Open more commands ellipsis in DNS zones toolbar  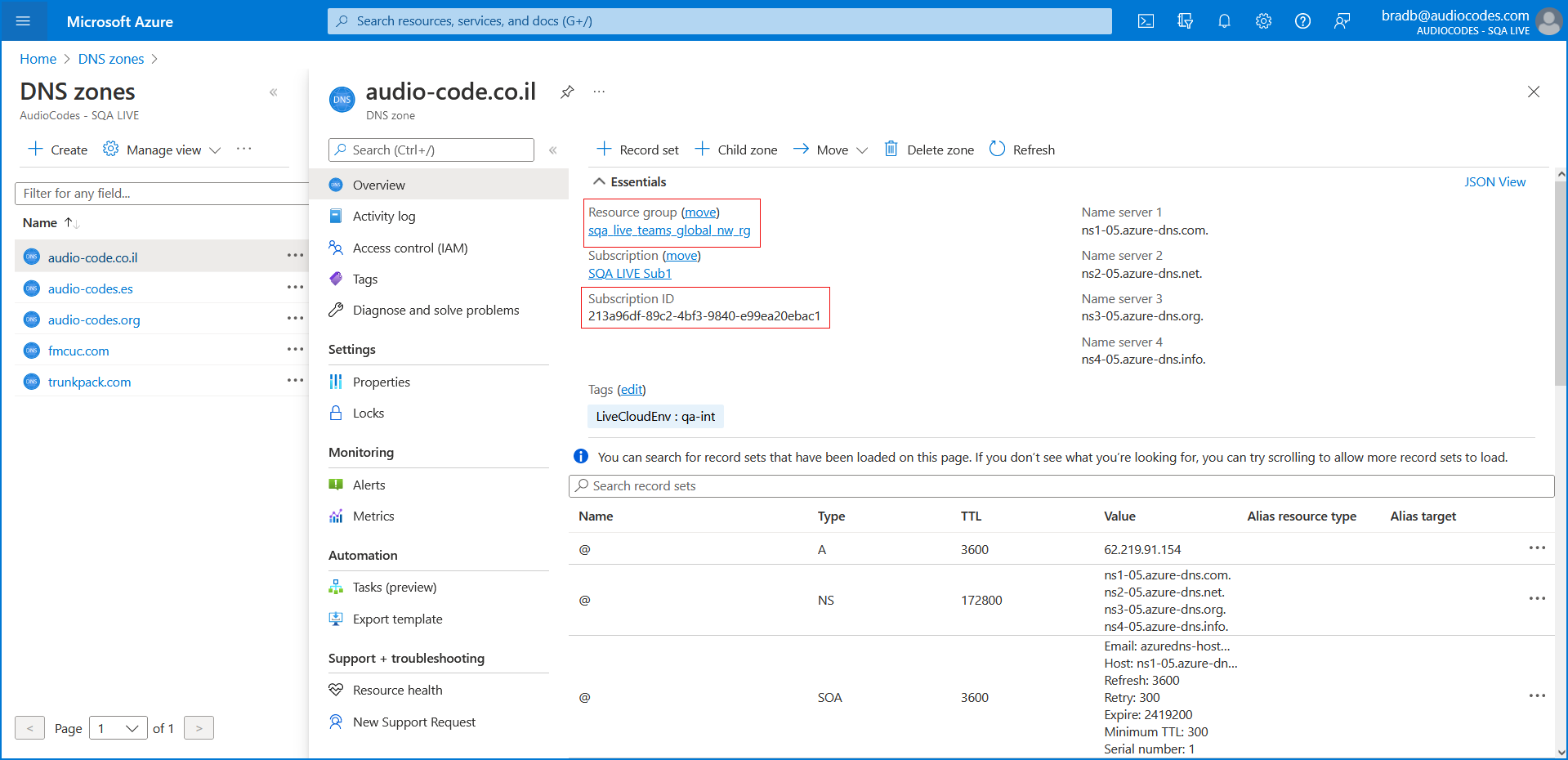(243, 149)
